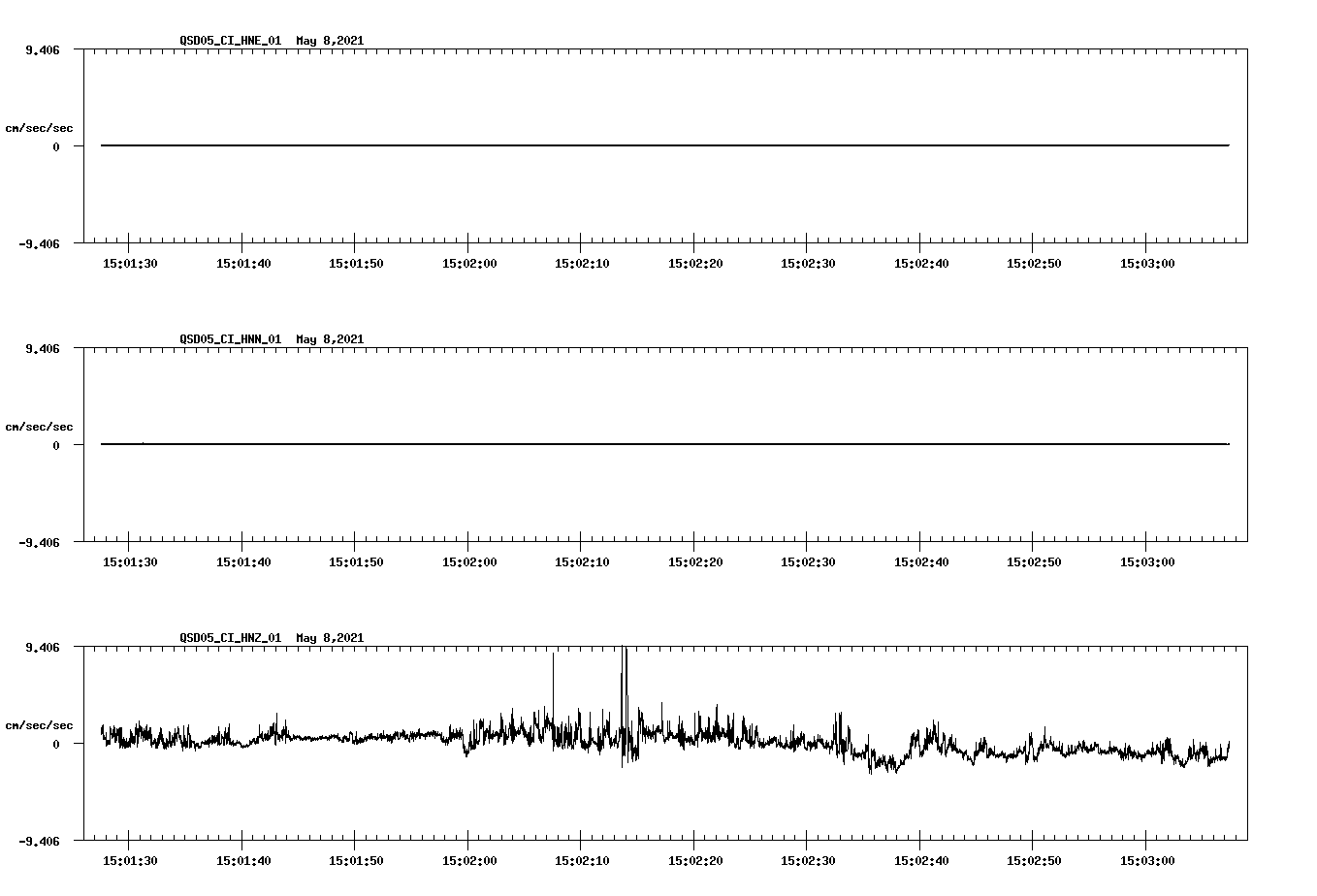Select the 15:02:00 timestamp on middle plot
The image size is (1317, 896).
(x=469, y=560)
